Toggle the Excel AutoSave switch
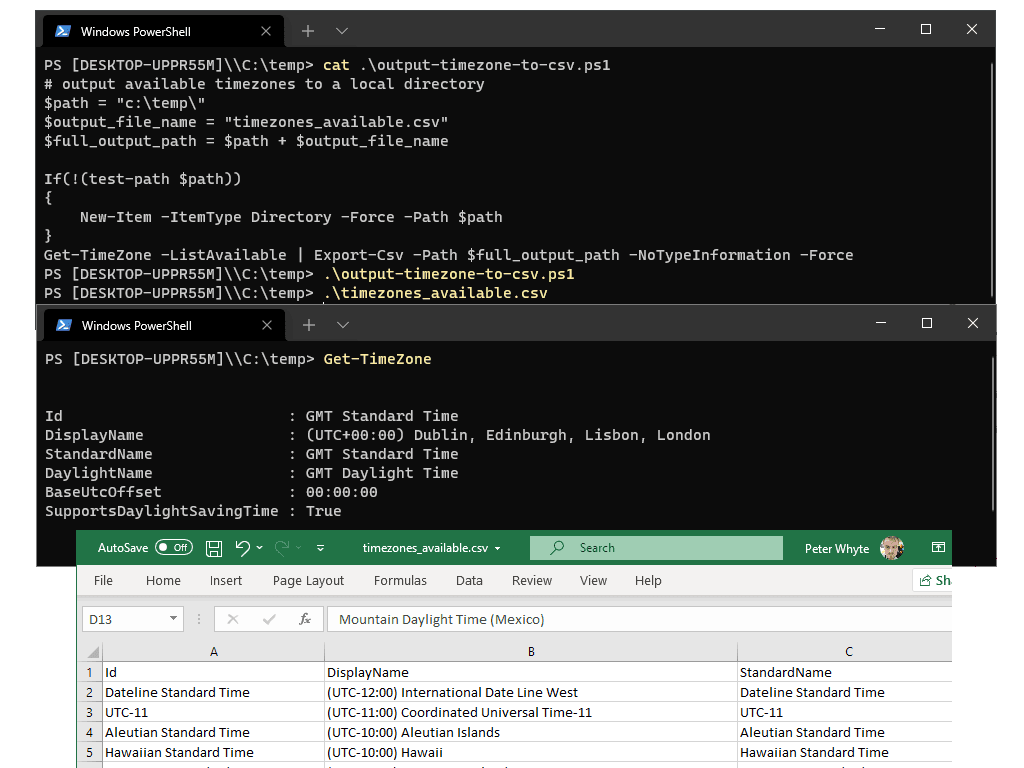The width and height of the screenshot is (1024, 768). pyautogui.click(x=174, y=548)
